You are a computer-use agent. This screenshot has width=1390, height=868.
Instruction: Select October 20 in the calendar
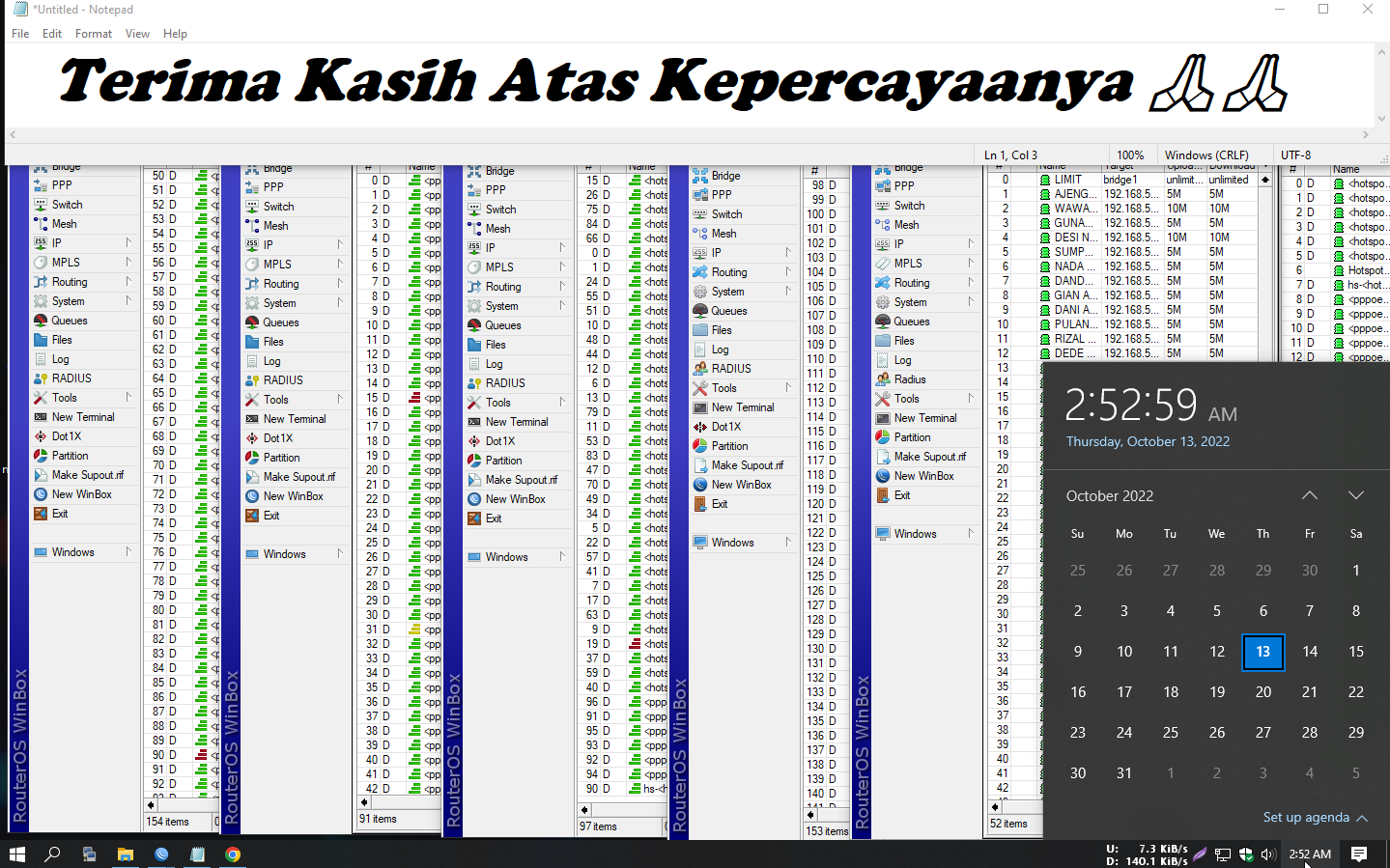[1263, 692]
